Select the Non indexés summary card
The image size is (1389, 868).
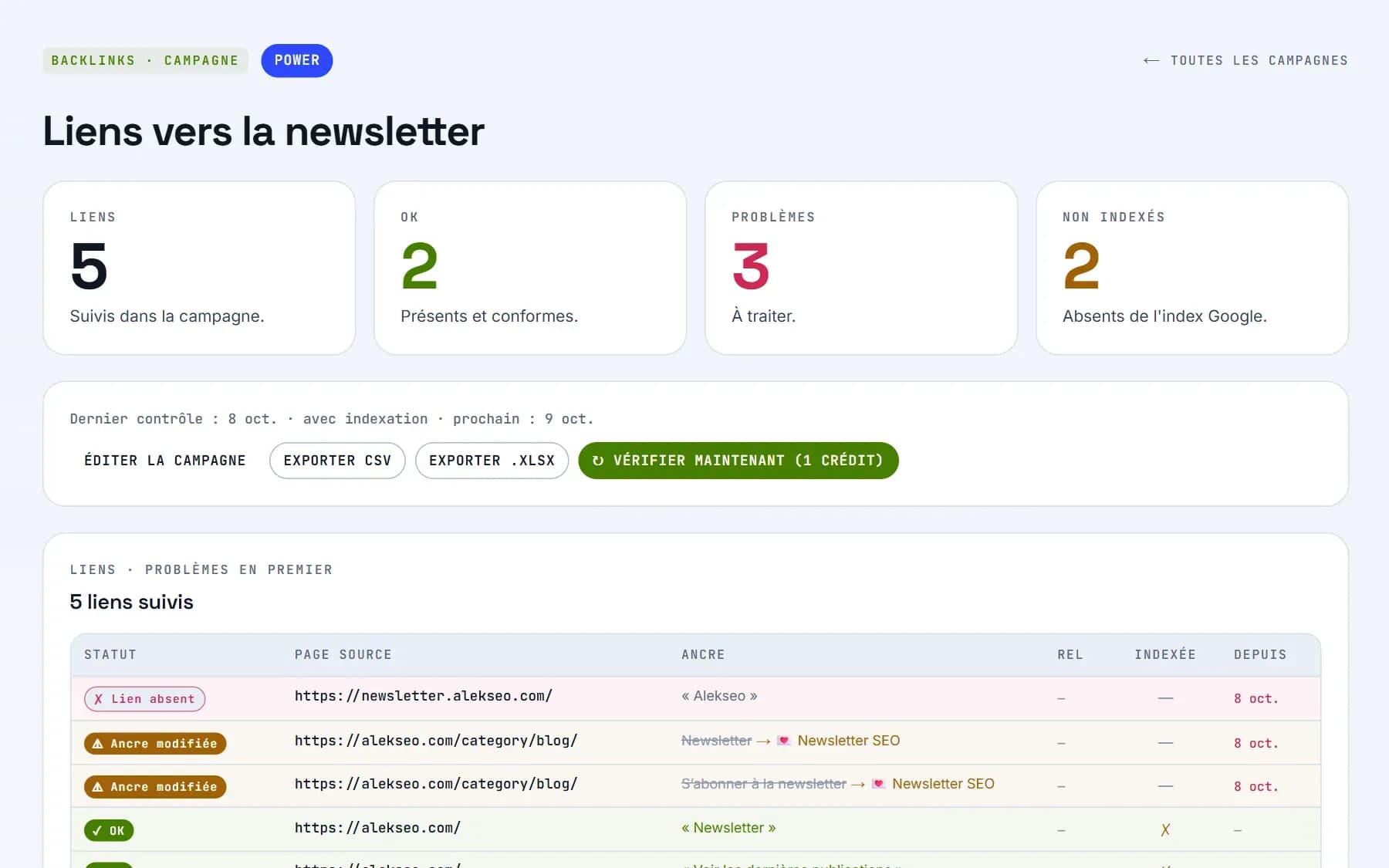pyautogui.click(x=1192, y=268)
